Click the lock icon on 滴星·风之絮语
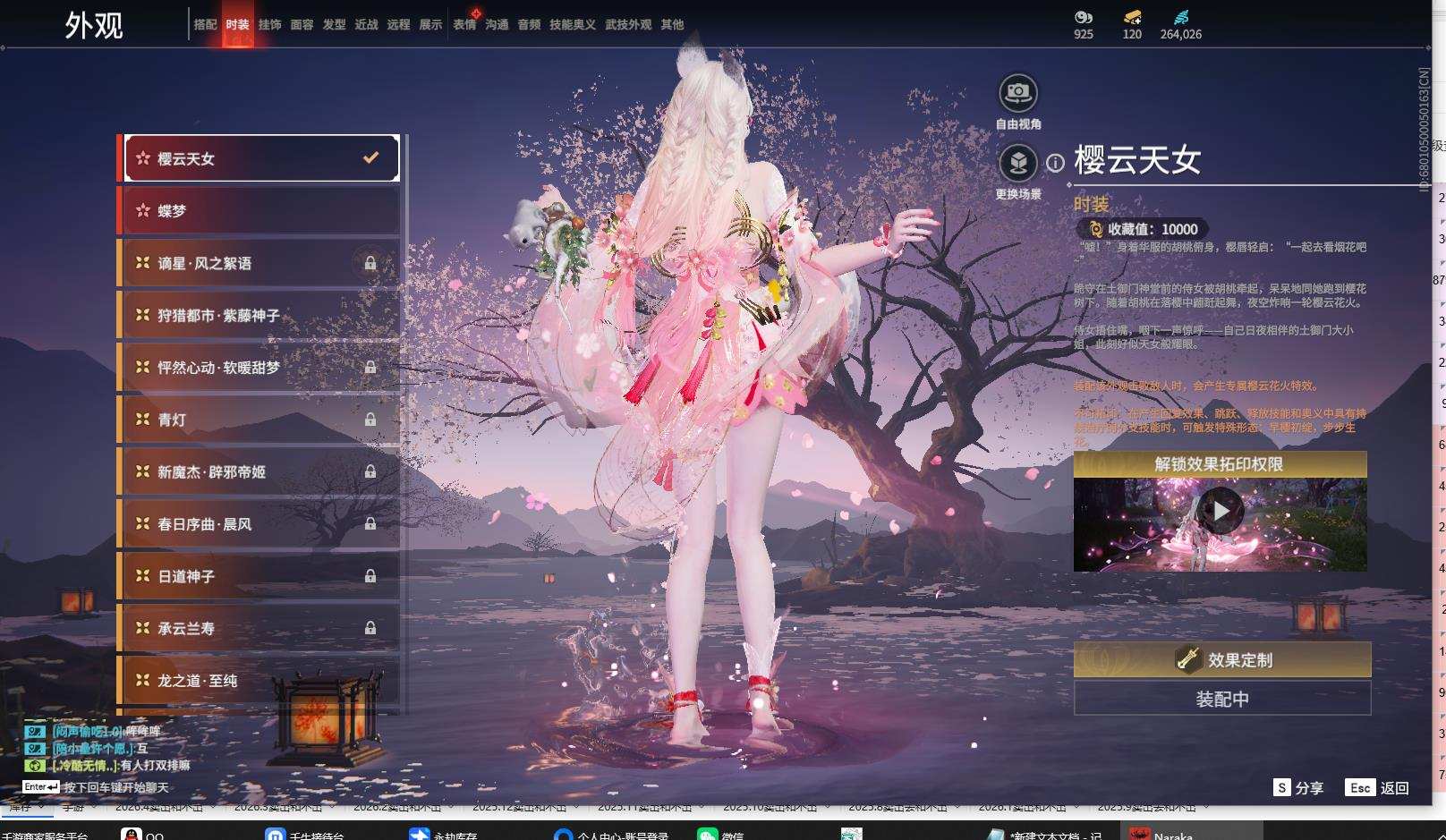 (x=370, y=263)
